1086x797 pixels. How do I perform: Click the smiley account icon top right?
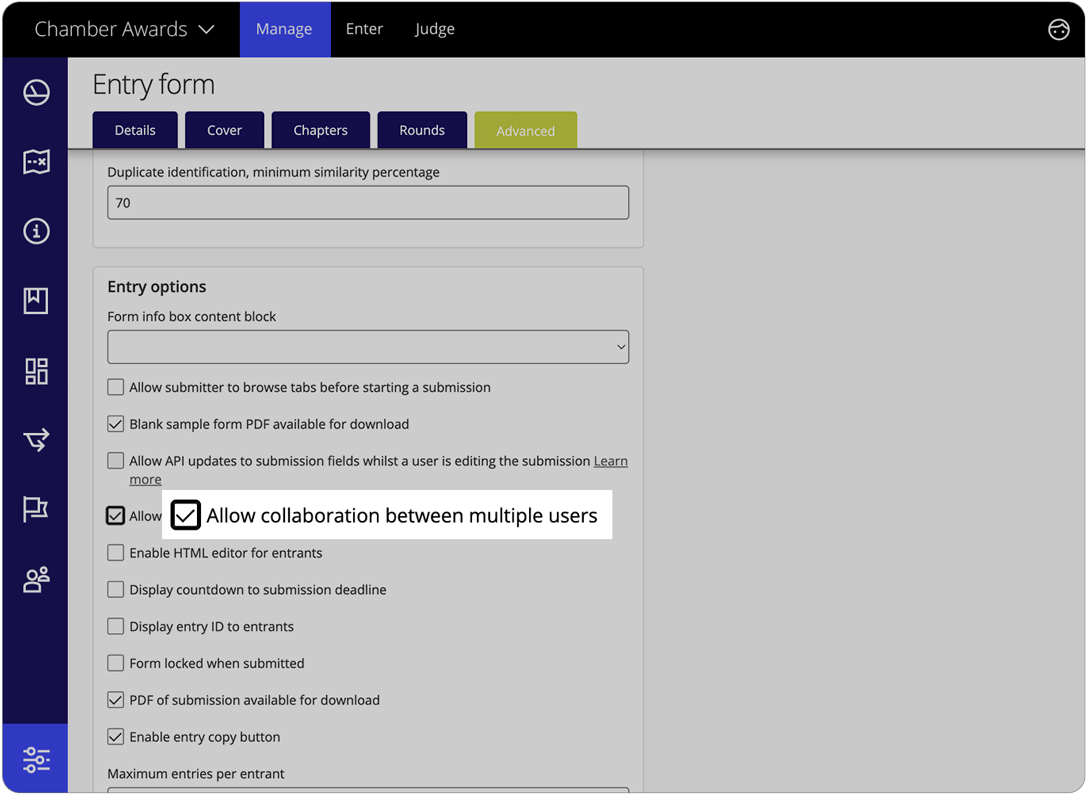(x=1059, y=29)
